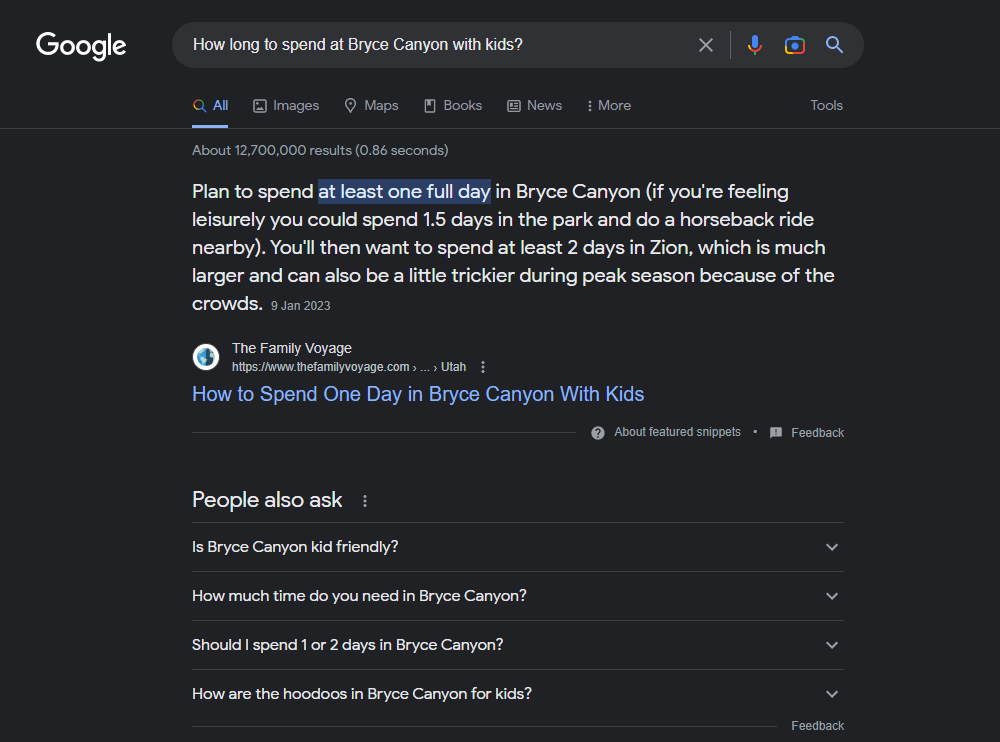Click the '9 Jan 2023' snippet date
Viewport: 1000px width, 742px height.
coord(300,306)
